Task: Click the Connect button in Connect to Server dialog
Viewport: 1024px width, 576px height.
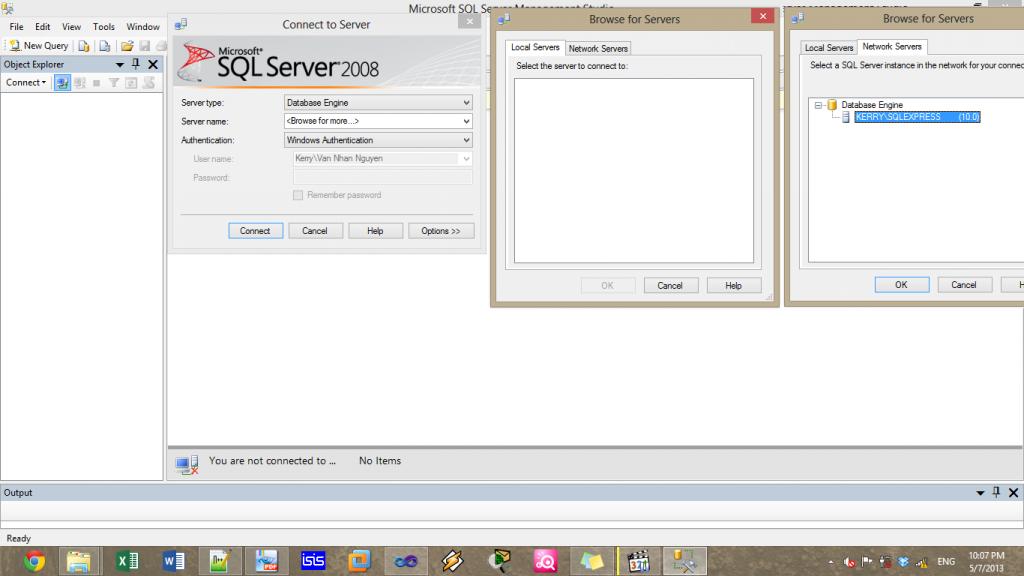Action: point(255,231)
